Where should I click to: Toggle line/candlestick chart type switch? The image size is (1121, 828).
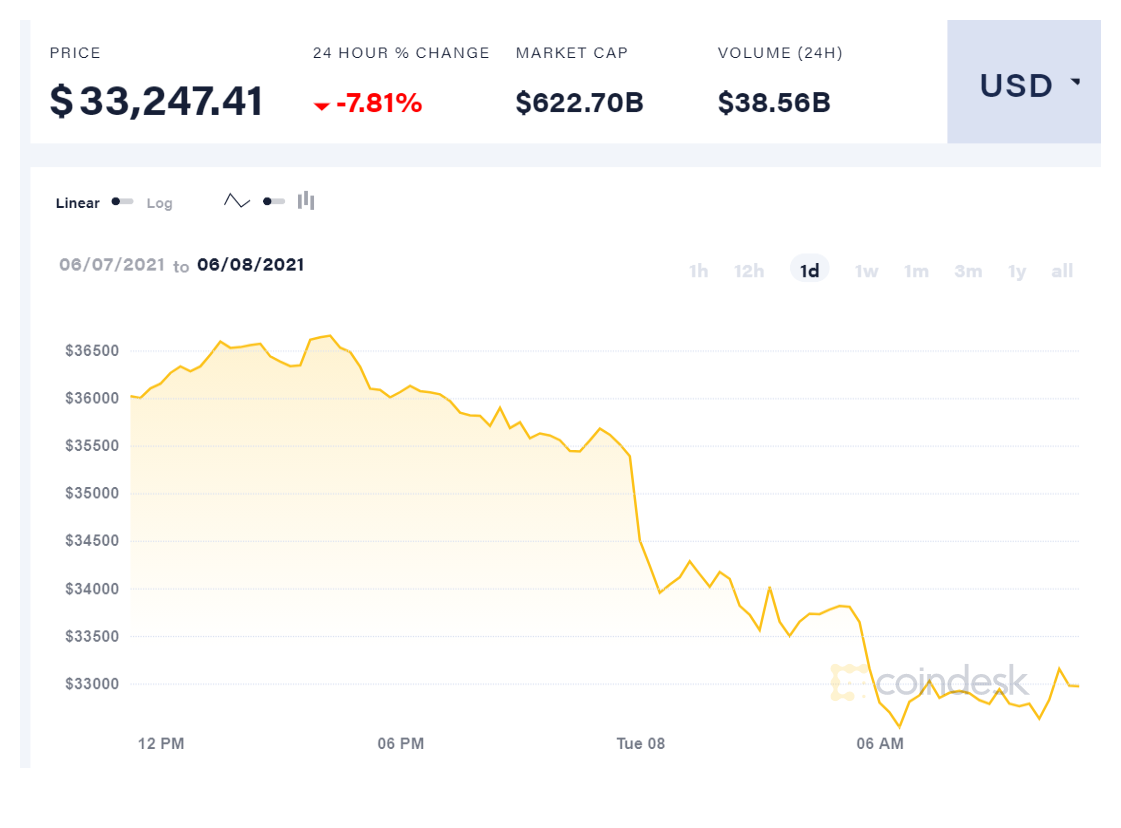click(x=273, y=201)
